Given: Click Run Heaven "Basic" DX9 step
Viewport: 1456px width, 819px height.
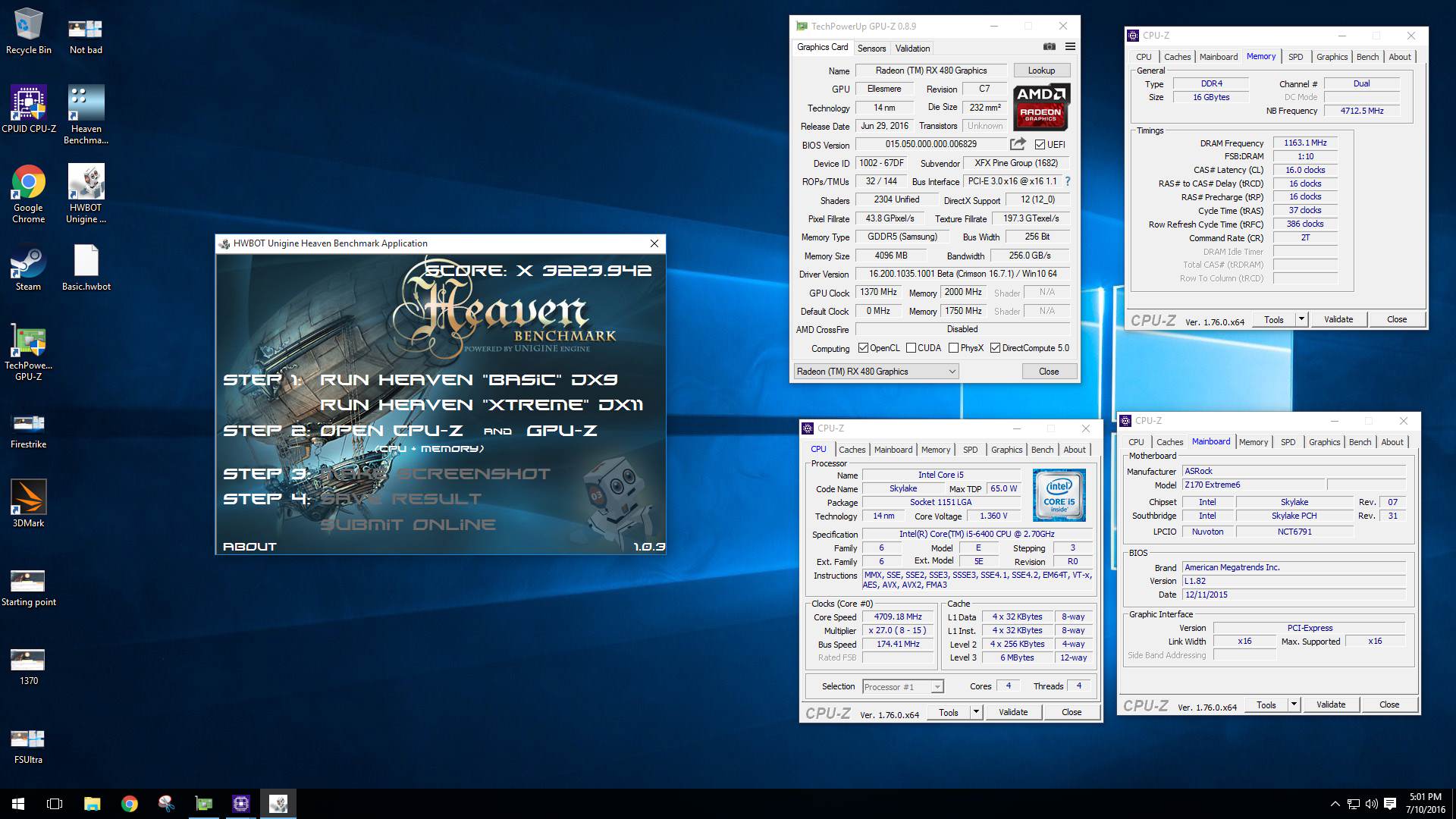Looking at the screenshot, I should [468, 379].
